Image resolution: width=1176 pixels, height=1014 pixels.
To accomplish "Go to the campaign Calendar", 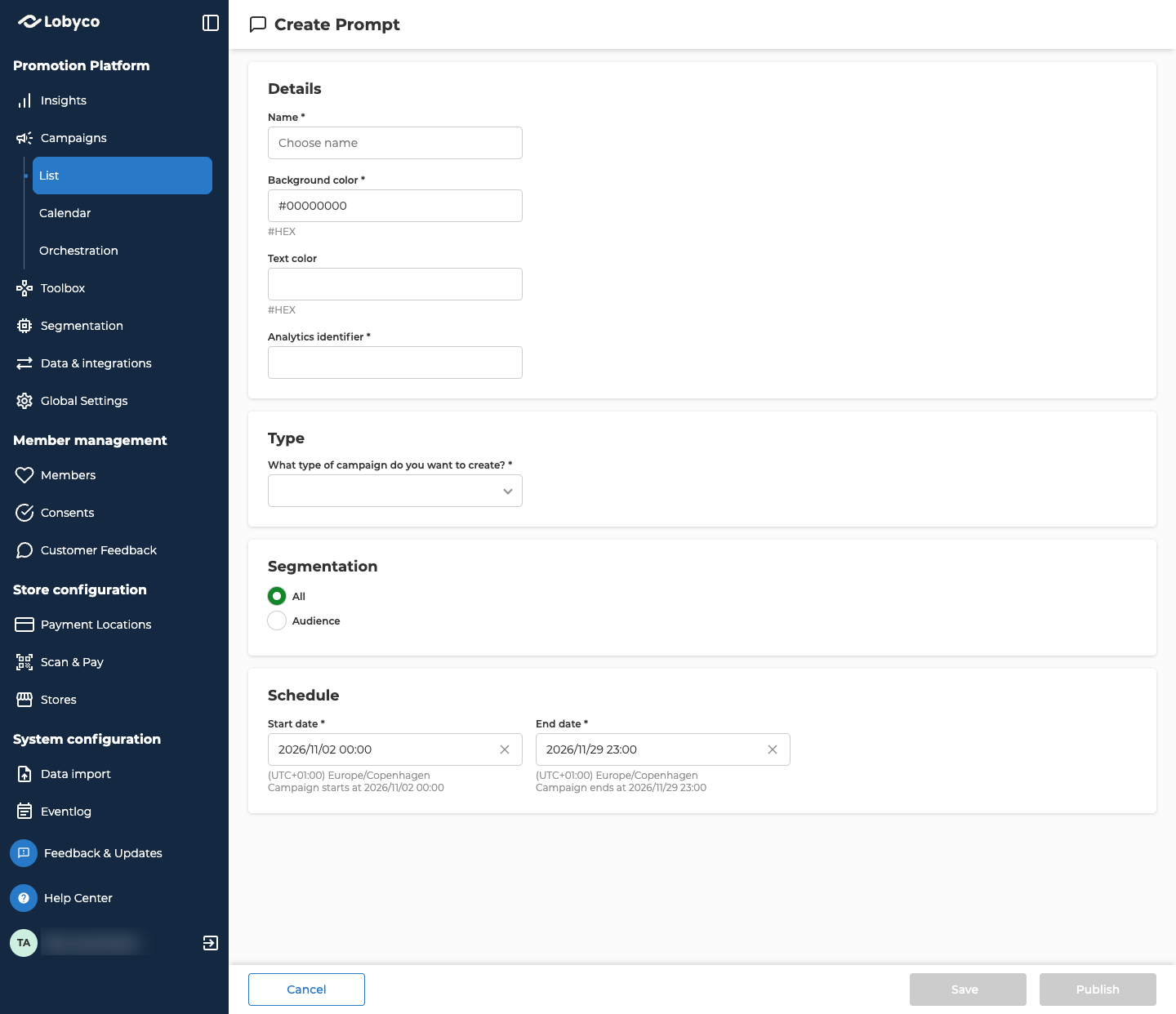I will click(x=122, y=213).
